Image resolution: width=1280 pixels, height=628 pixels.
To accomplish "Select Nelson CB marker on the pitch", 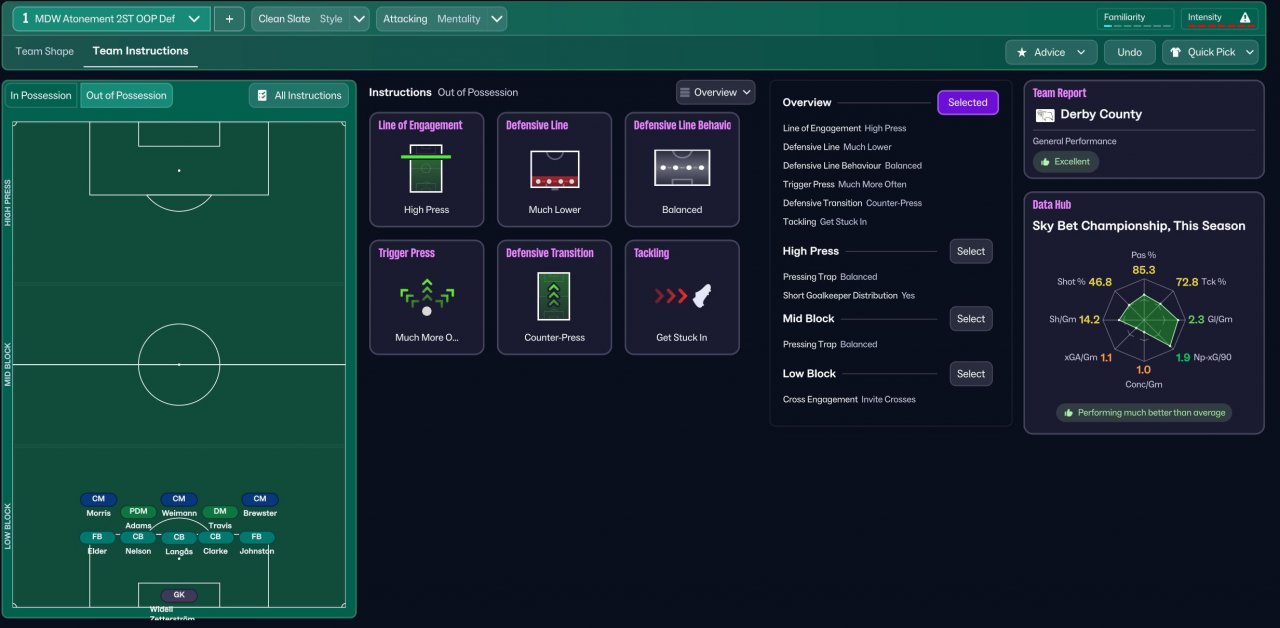I will pyautogui.click(x=138, y=537).
